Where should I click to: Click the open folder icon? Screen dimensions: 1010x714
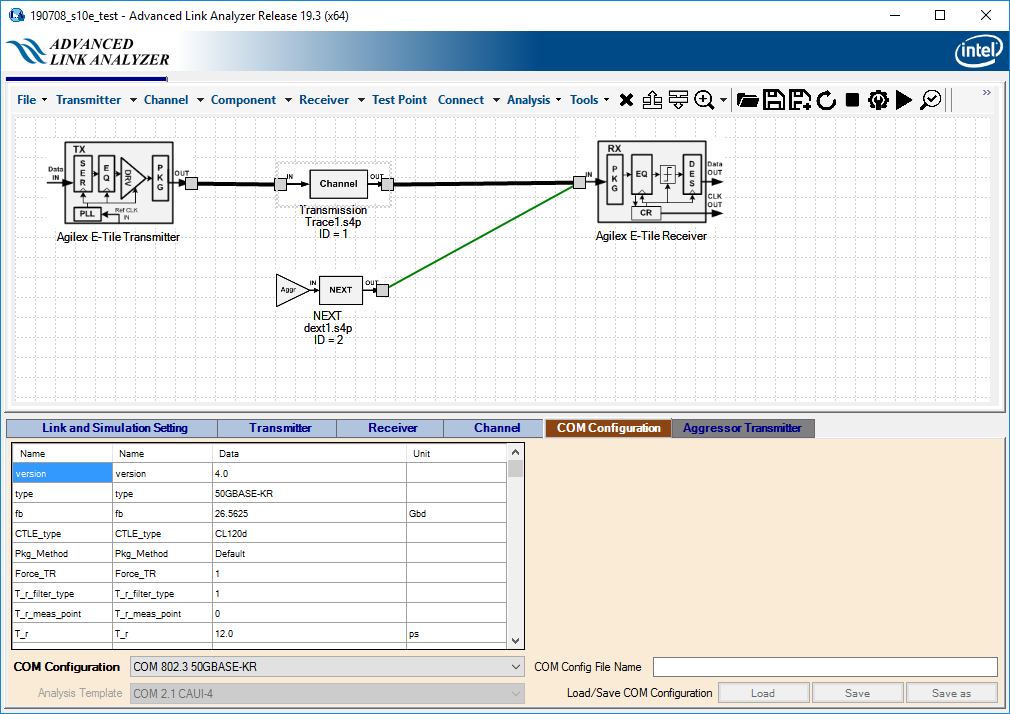coord(747,100)
